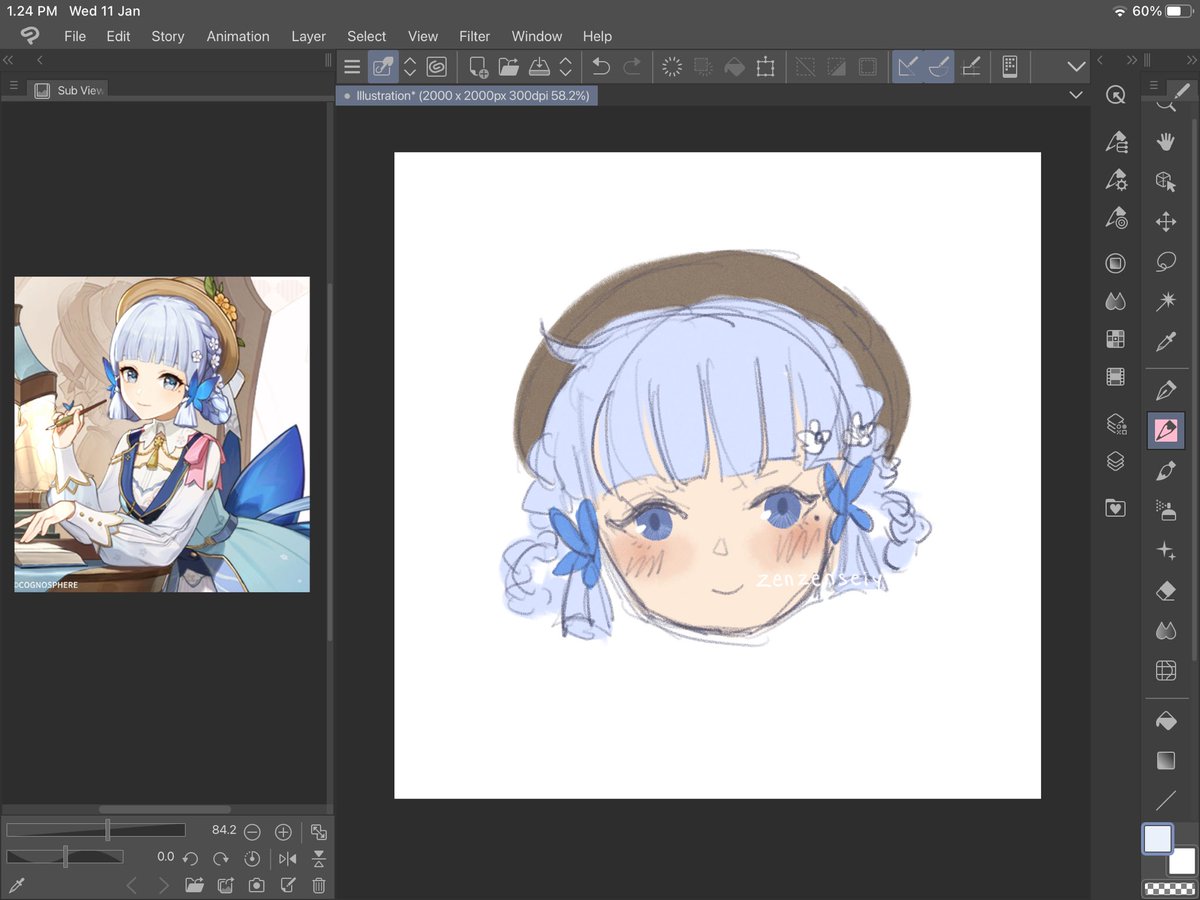Image resolution: width=1200 pixels, height=900 pixels.
Task: Open the Sub View panel options
Action: tap(14, 86)
